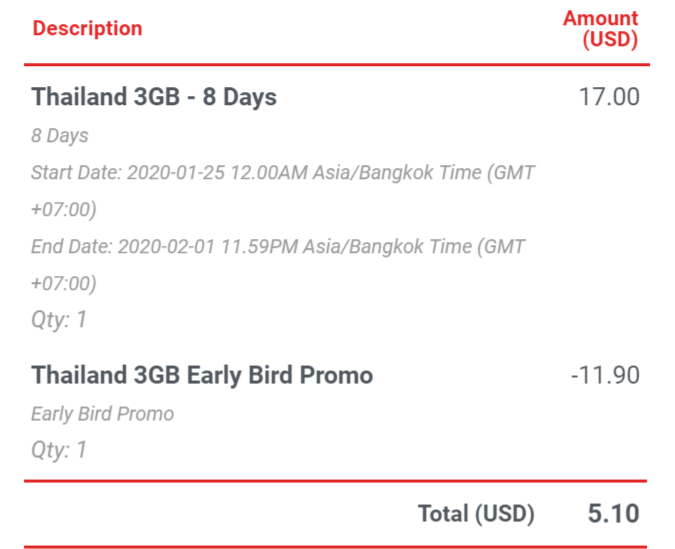Viewport: 675px width, 549px height.
Task: Click the Description column header
Action: (87, 28)
